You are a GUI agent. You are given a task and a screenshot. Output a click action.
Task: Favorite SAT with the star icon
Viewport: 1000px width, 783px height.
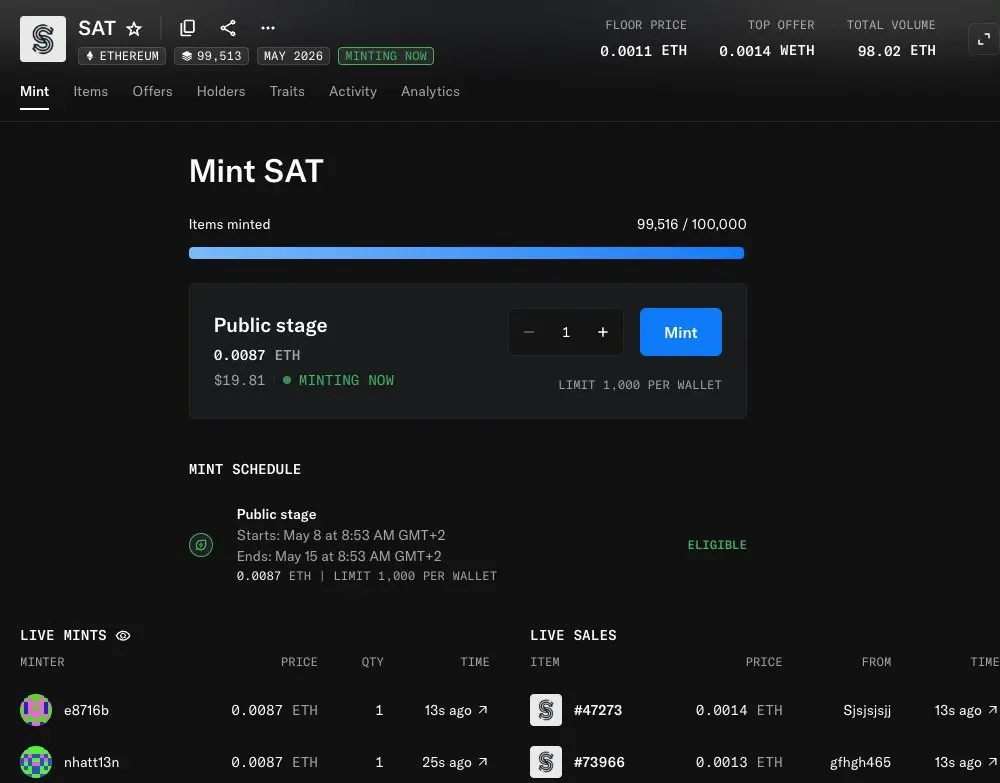134,29
